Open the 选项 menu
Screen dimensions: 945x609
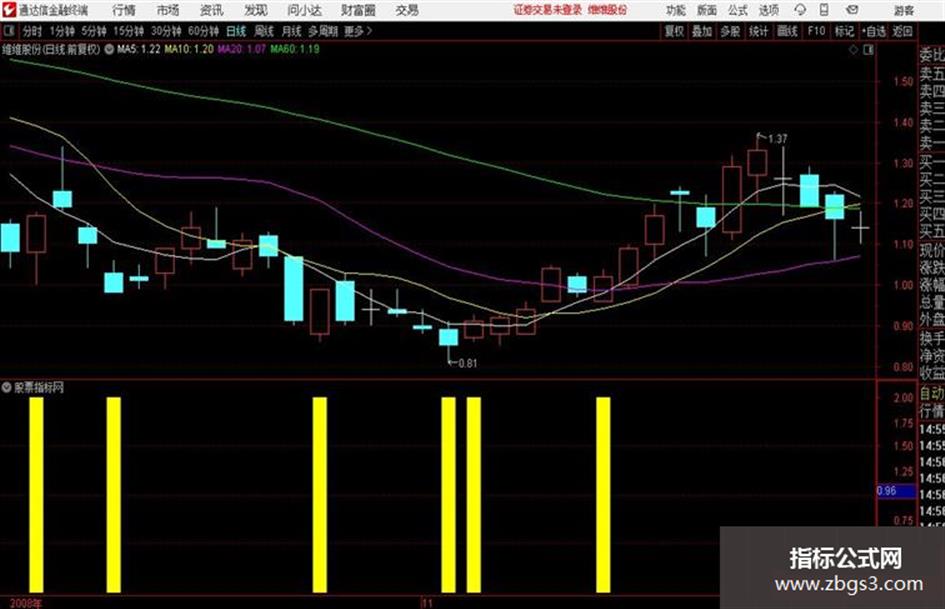768,10
